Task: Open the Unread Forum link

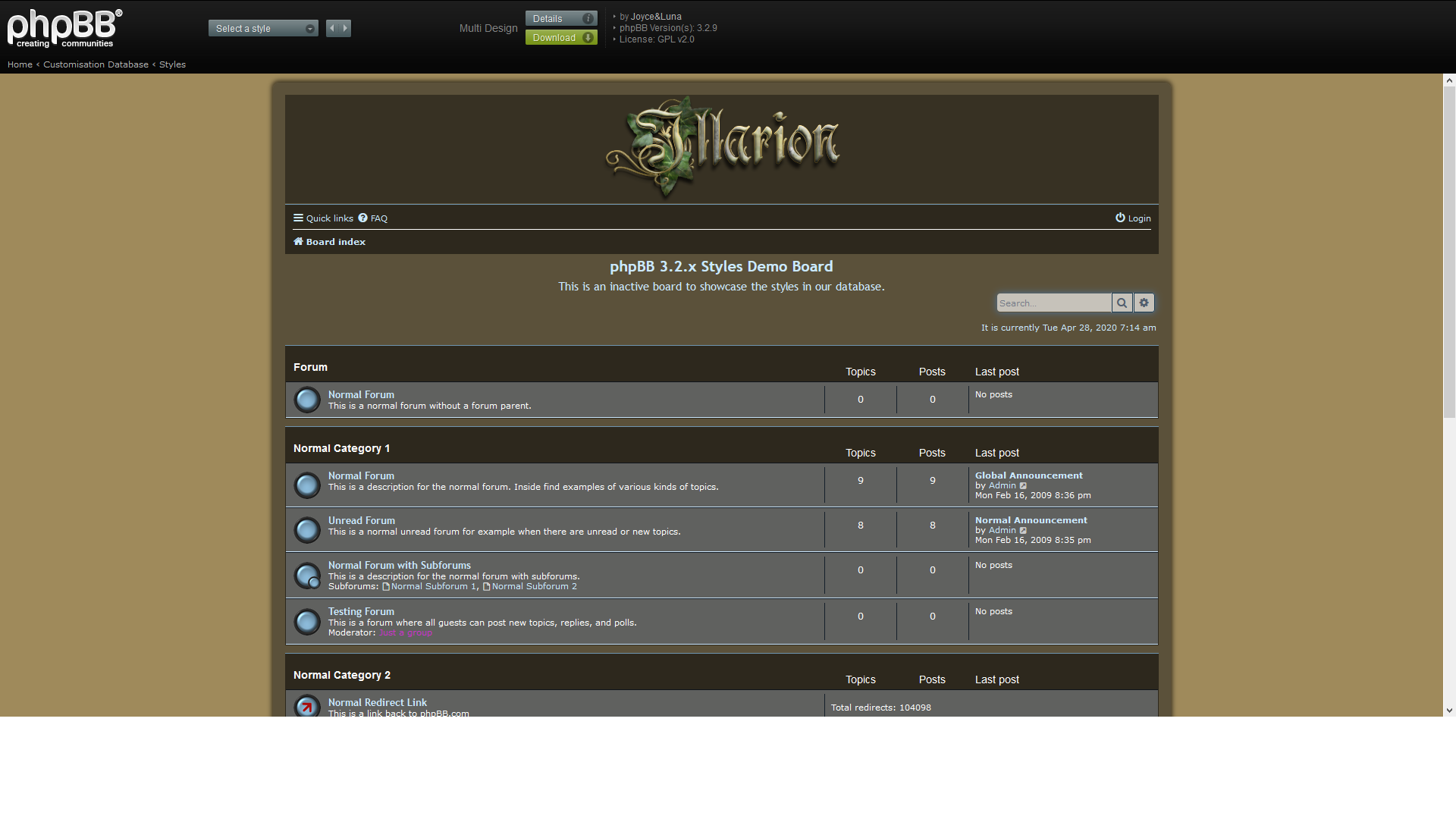Action: click(361, 520)
